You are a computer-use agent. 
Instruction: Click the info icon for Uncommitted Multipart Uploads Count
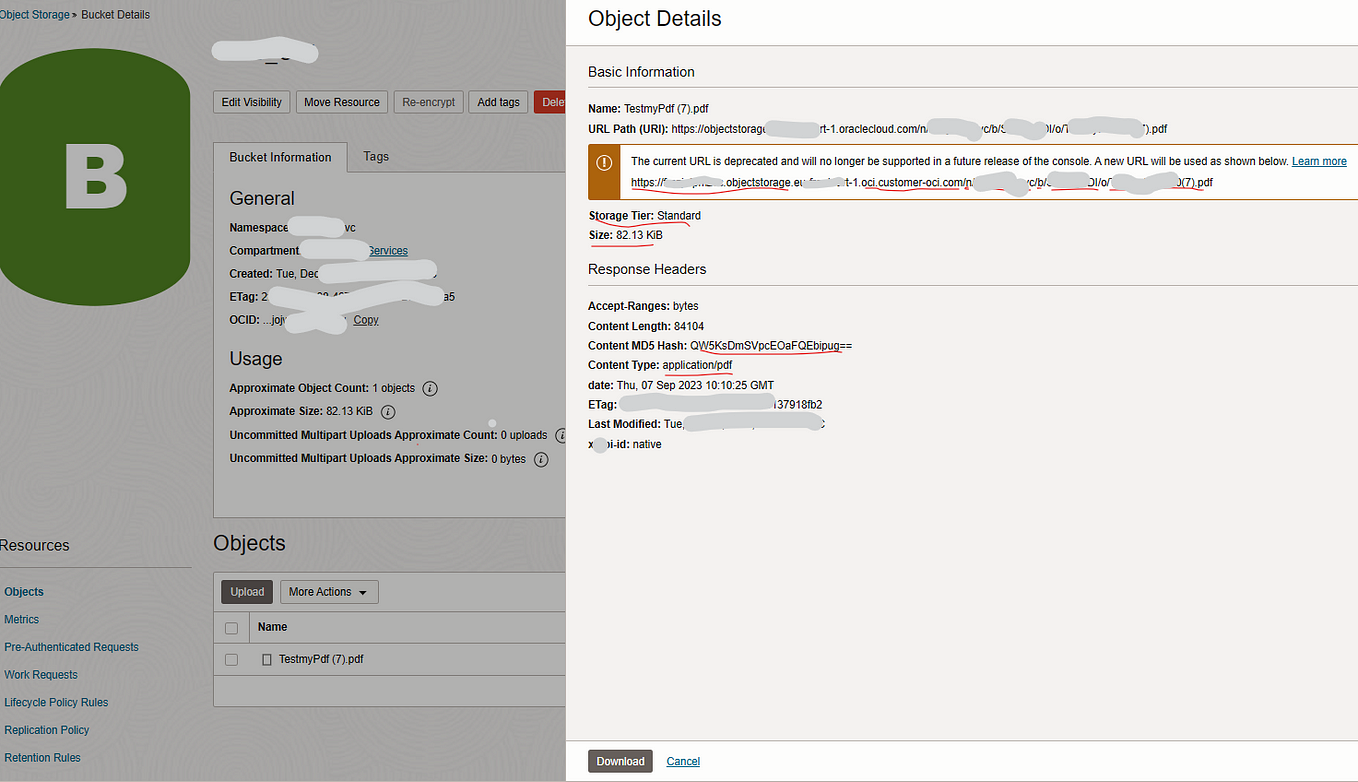tap(562, 435)
